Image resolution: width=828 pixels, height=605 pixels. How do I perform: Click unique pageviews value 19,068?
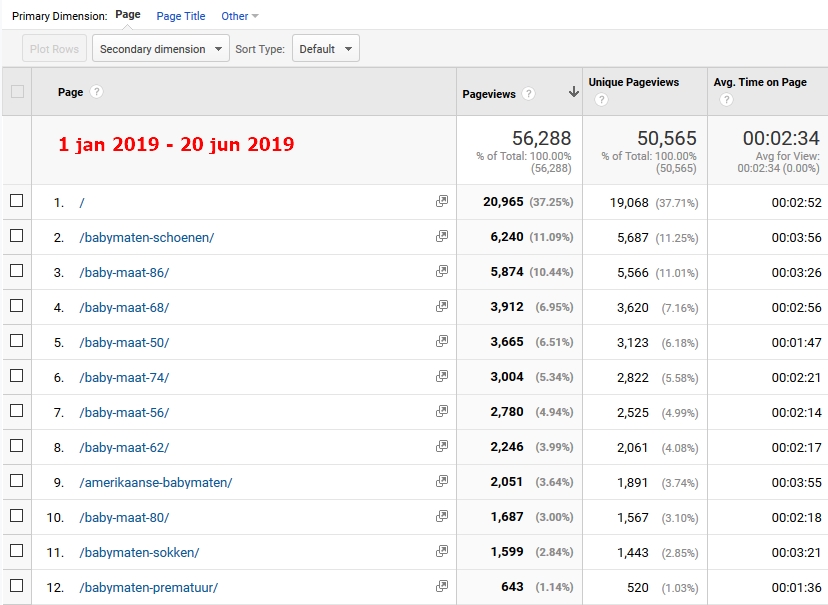pos(629,203)
